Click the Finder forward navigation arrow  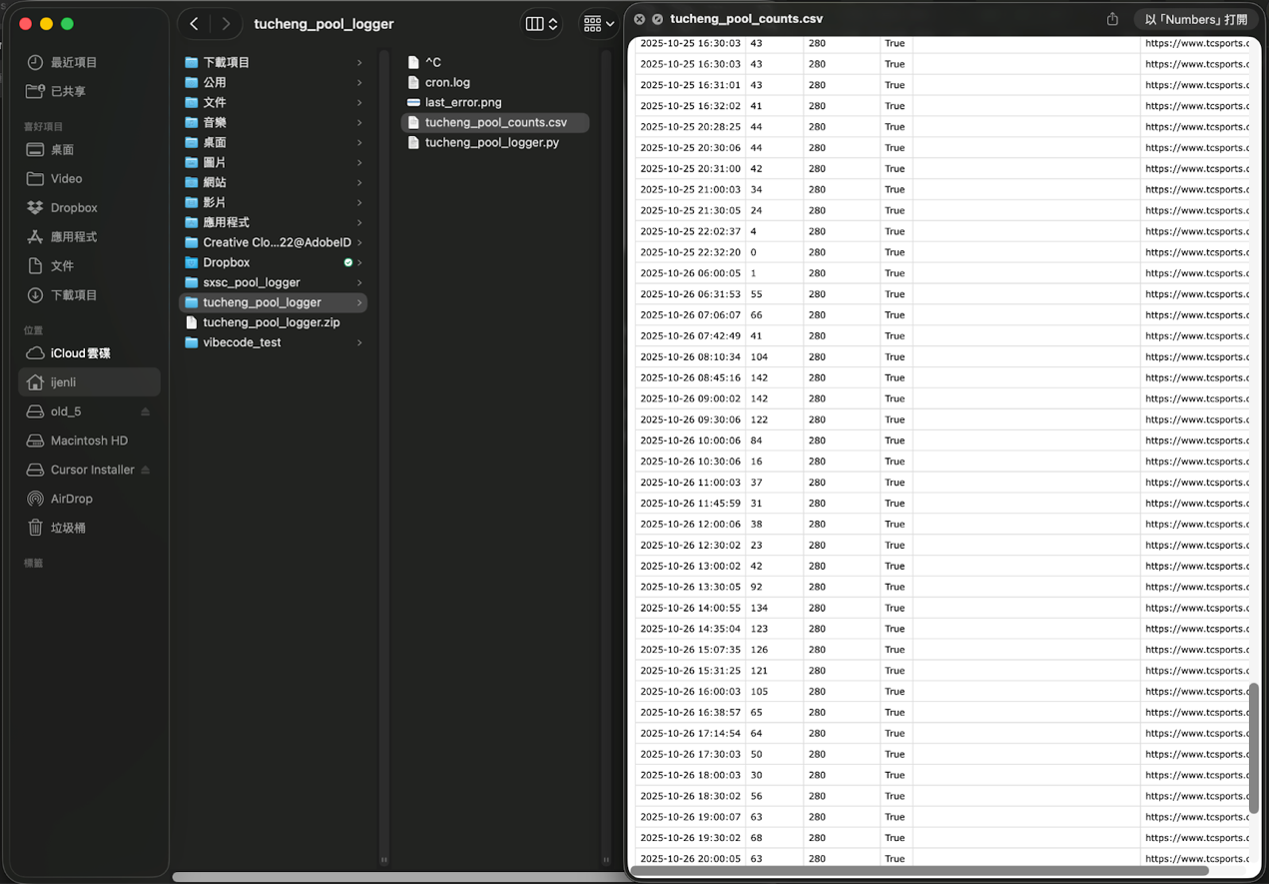pos(226,24)
